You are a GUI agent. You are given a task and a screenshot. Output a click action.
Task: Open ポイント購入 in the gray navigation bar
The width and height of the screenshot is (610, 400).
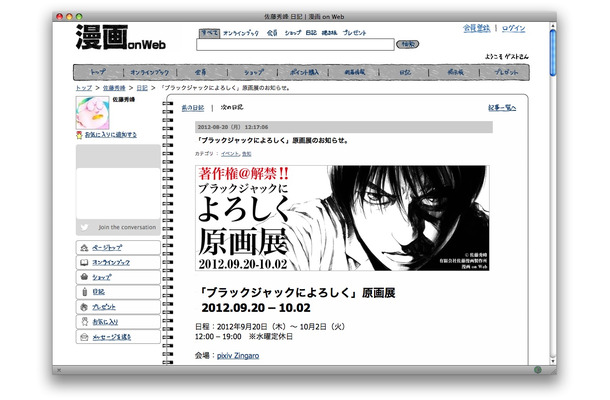[304, 72]
